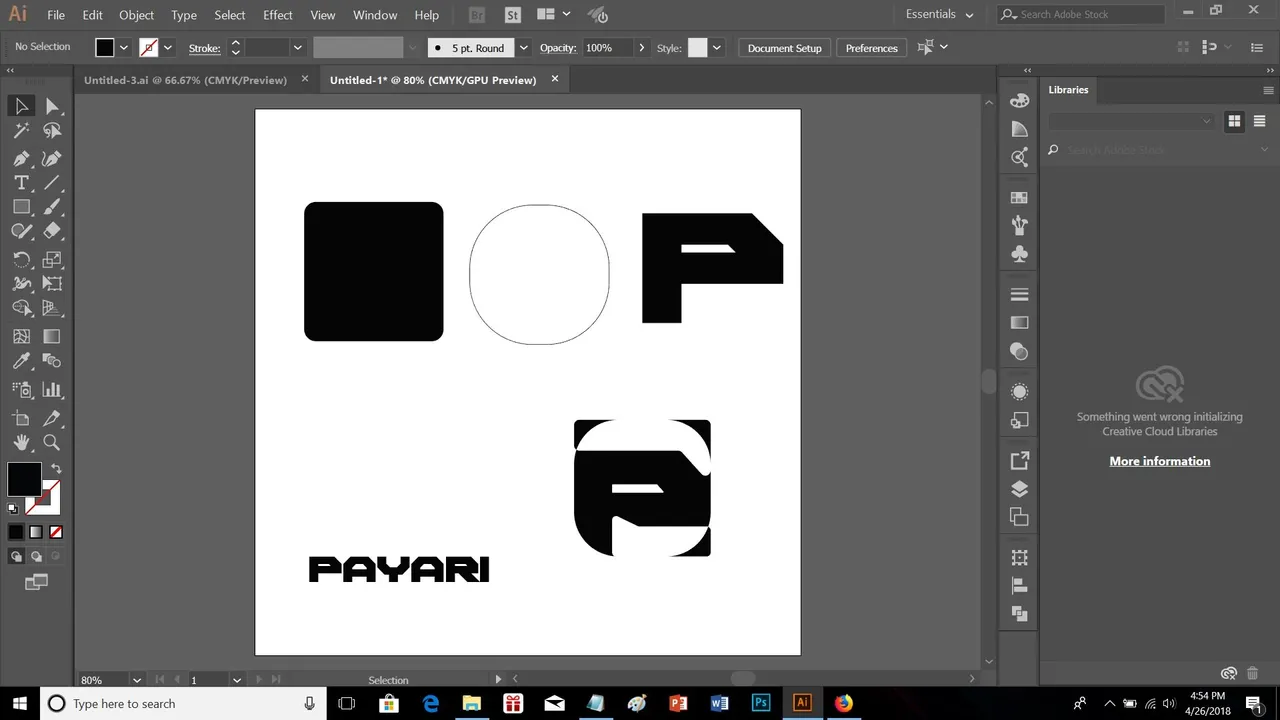Select the Rotate tool
The height and width of the screenshot is (720, 1280).
[21, 259]
